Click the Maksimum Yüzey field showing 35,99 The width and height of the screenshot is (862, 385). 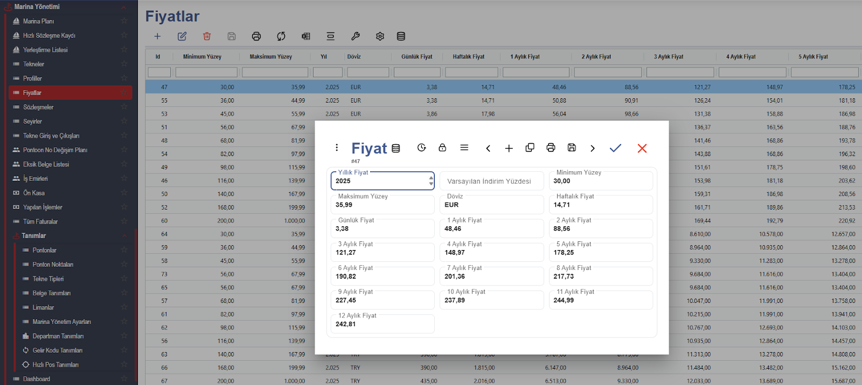(x=383, y=205)
